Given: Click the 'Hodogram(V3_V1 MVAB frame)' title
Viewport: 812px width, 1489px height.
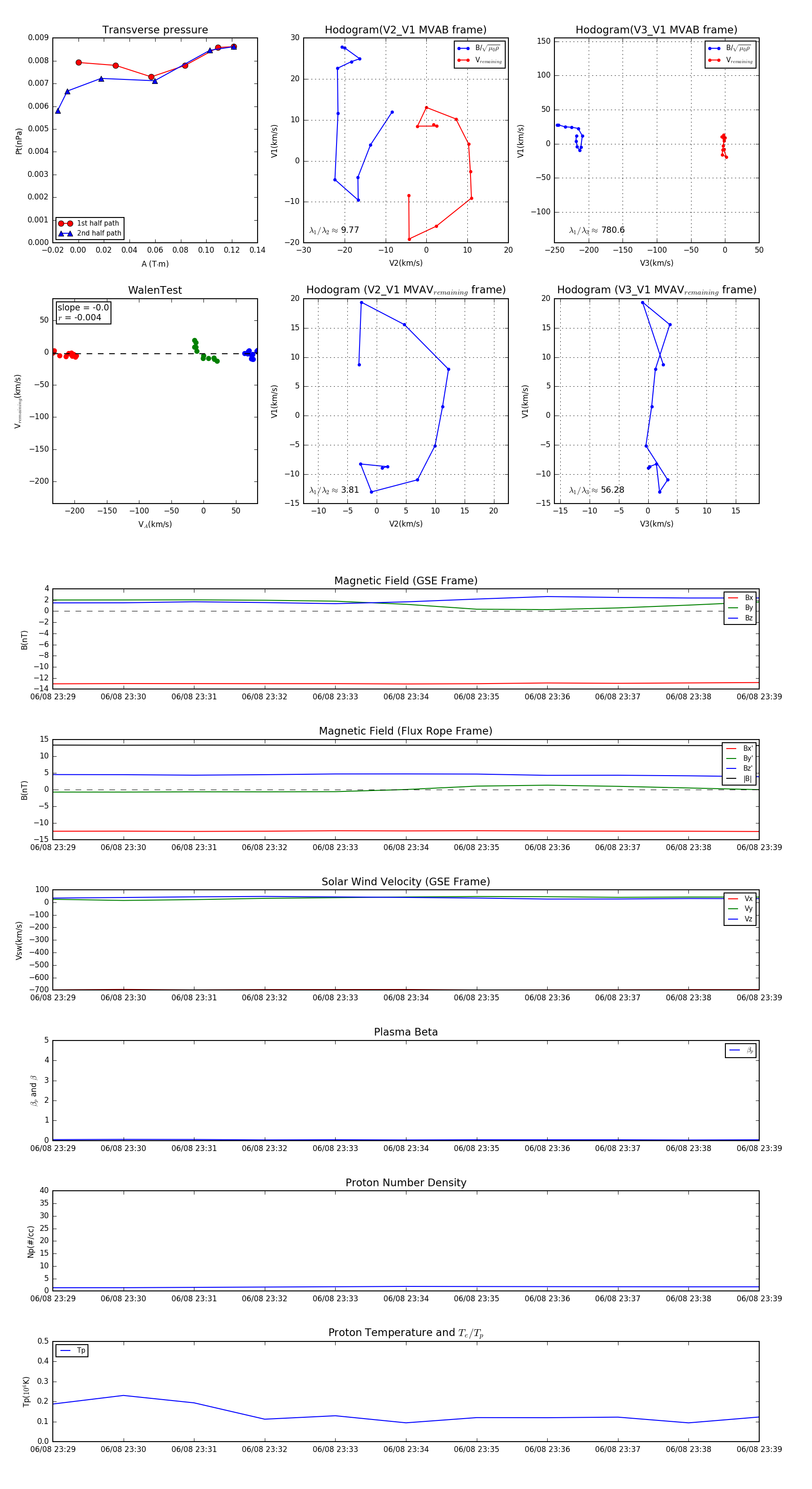Looking at the screenshot, I should [x=656, y=30].
